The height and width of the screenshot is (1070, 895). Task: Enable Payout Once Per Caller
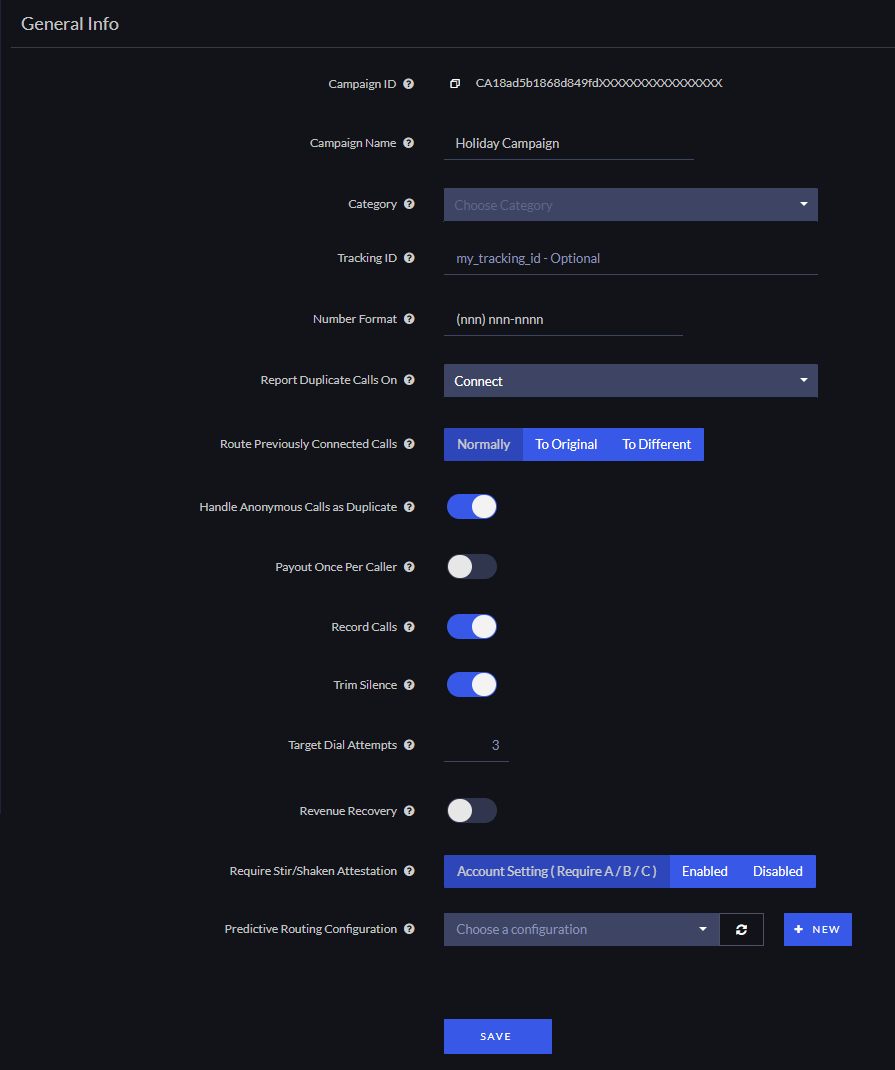tap(471, 566)
